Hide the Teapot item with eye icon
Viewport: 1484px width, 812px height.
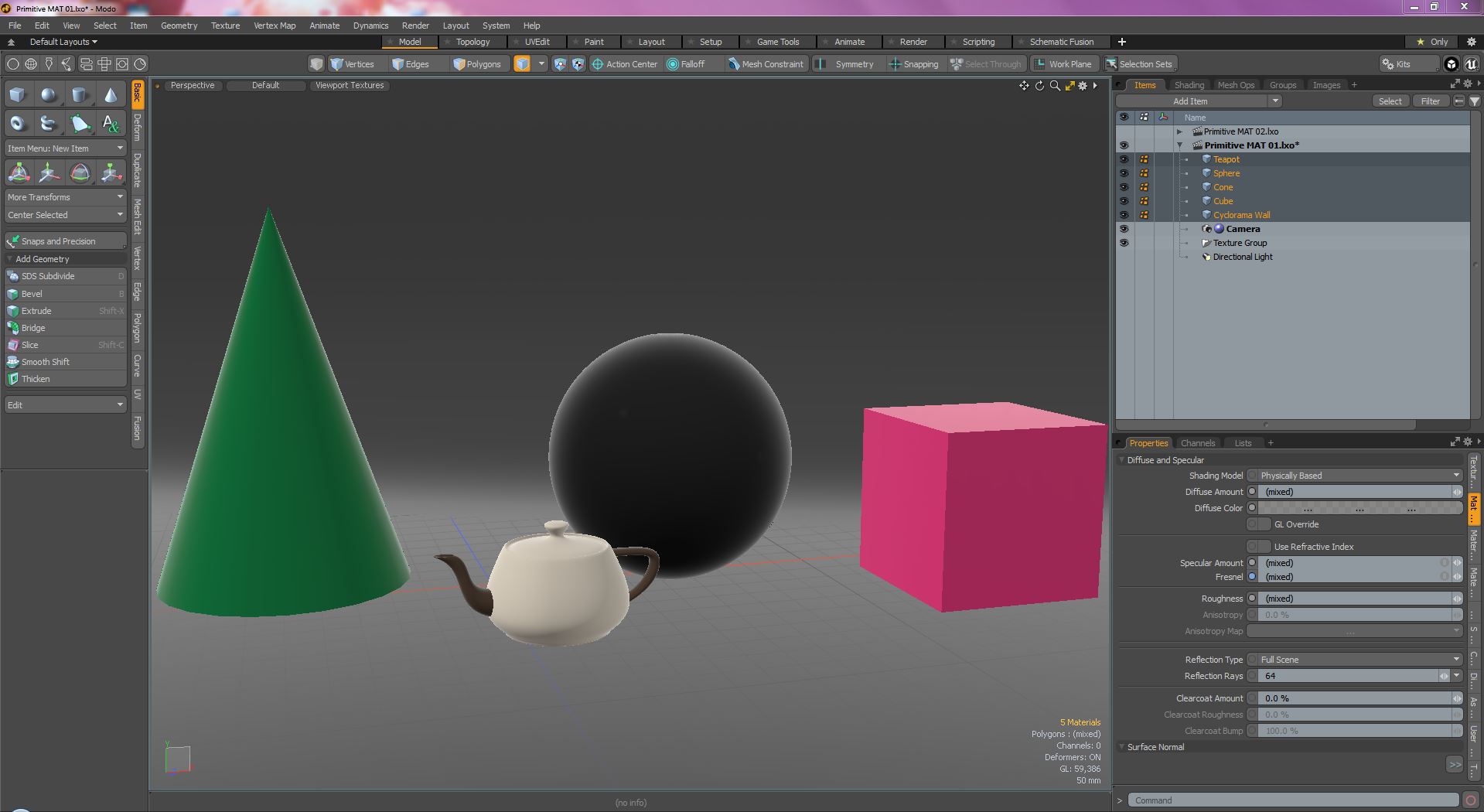tap(1124, 159)
